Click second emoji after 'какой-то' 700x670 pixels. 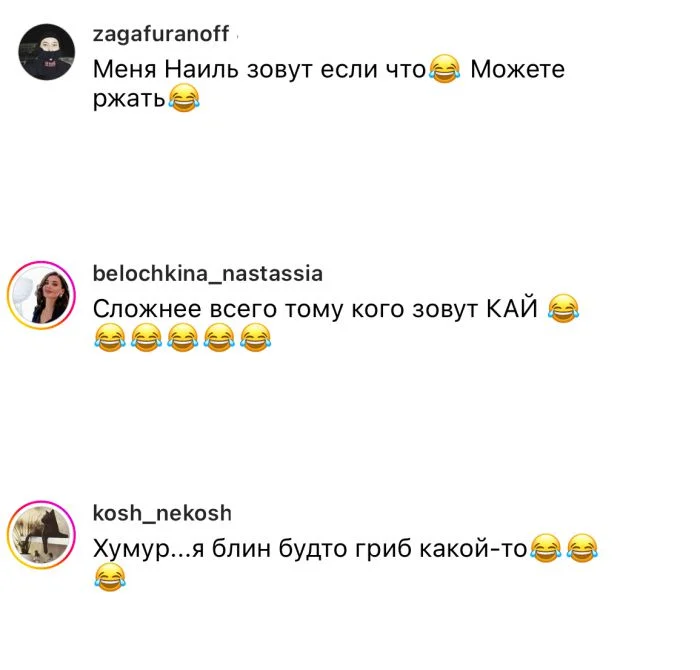(x=582, y=548)
